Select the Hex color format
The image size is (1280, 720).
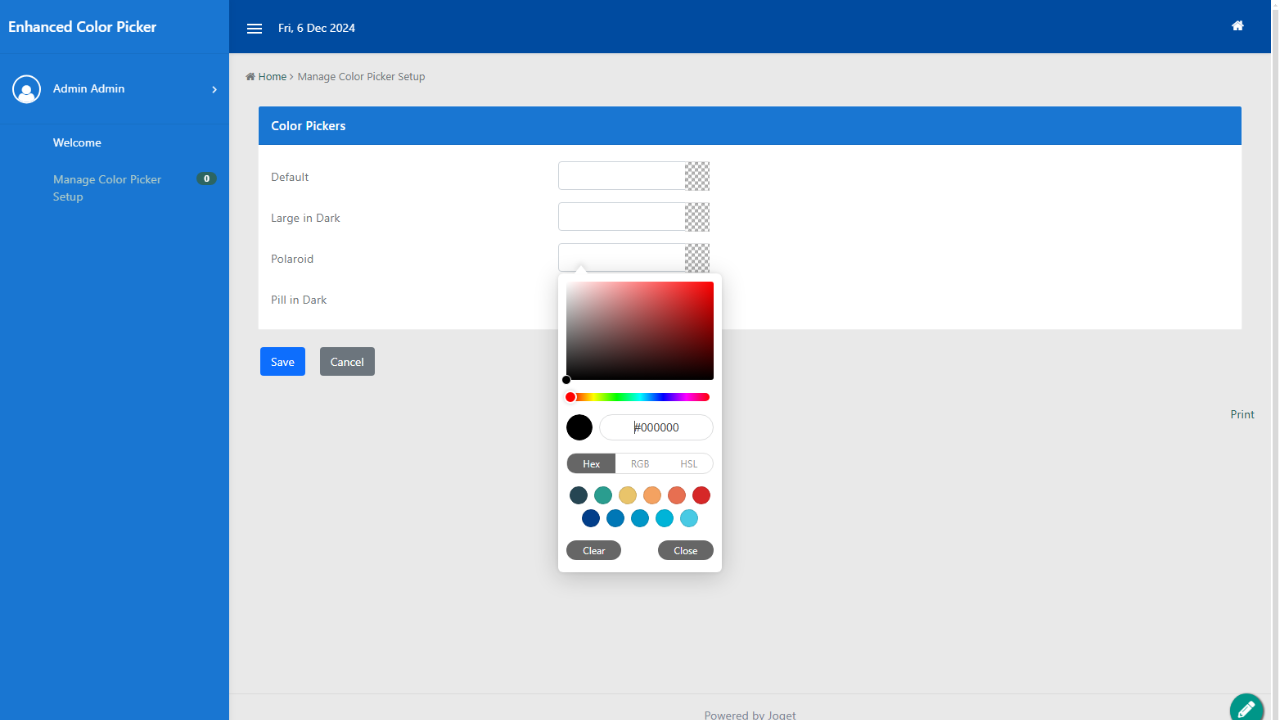[x=591, y=464]
